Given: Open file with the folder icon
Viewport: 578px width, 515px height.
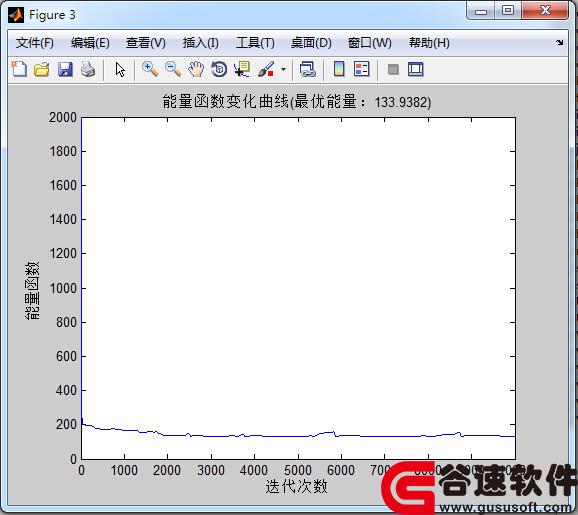Looking at the screenshot, I should coord(42,69).
